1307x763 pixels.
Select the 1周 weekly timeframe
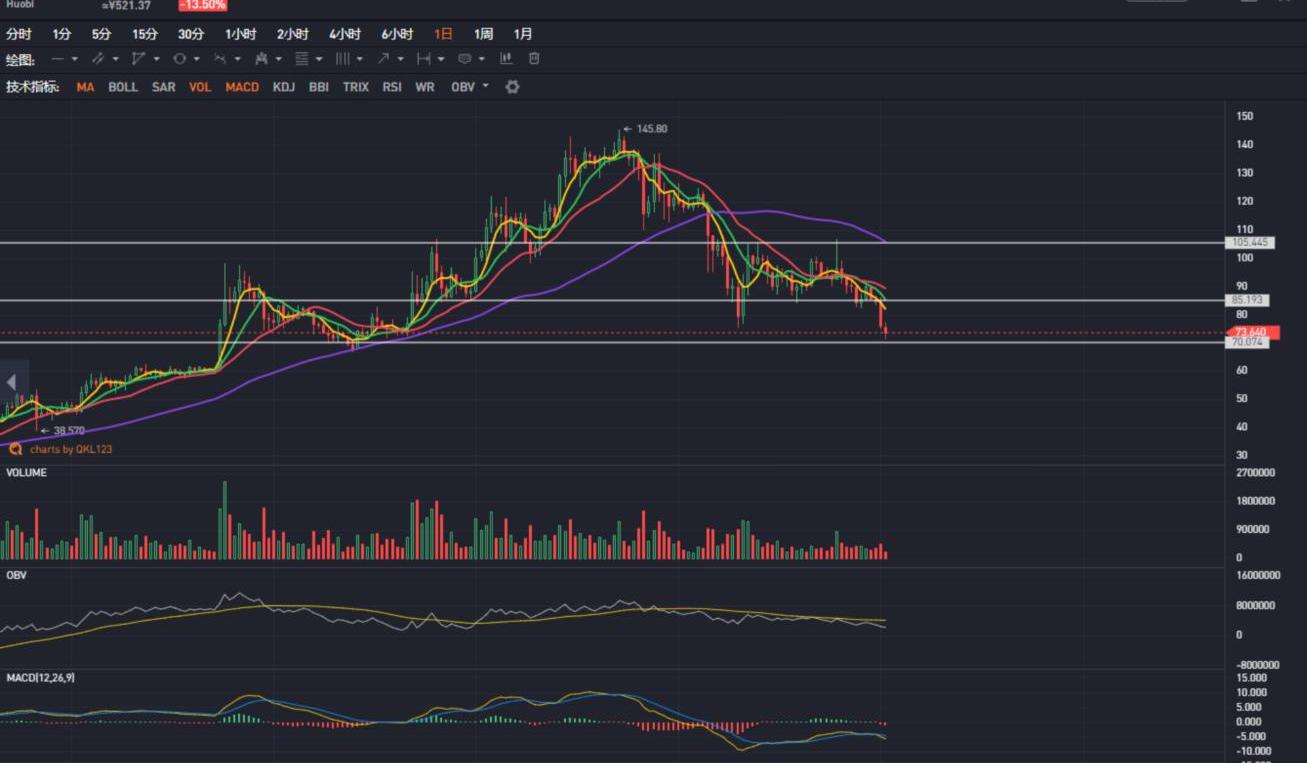483,34
